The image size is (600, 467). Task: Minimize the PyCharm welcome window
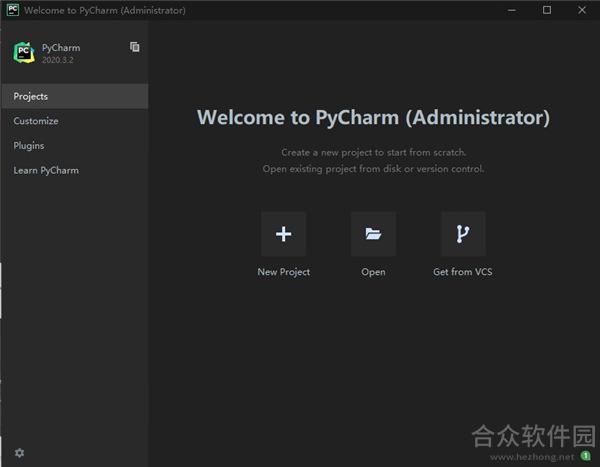pyautogui.click(x=512, y=10)
